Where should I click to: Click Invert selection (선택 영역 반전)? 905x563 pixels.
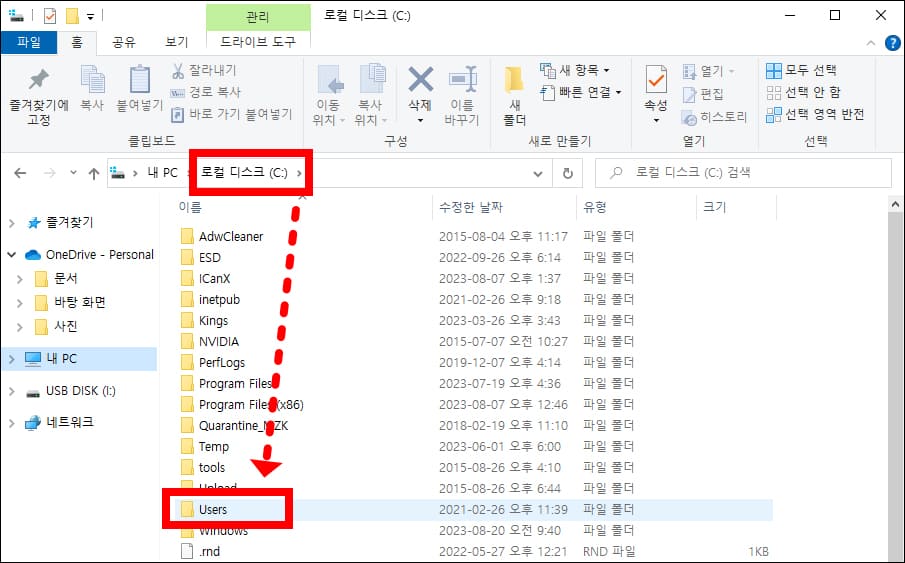point(815,114)
